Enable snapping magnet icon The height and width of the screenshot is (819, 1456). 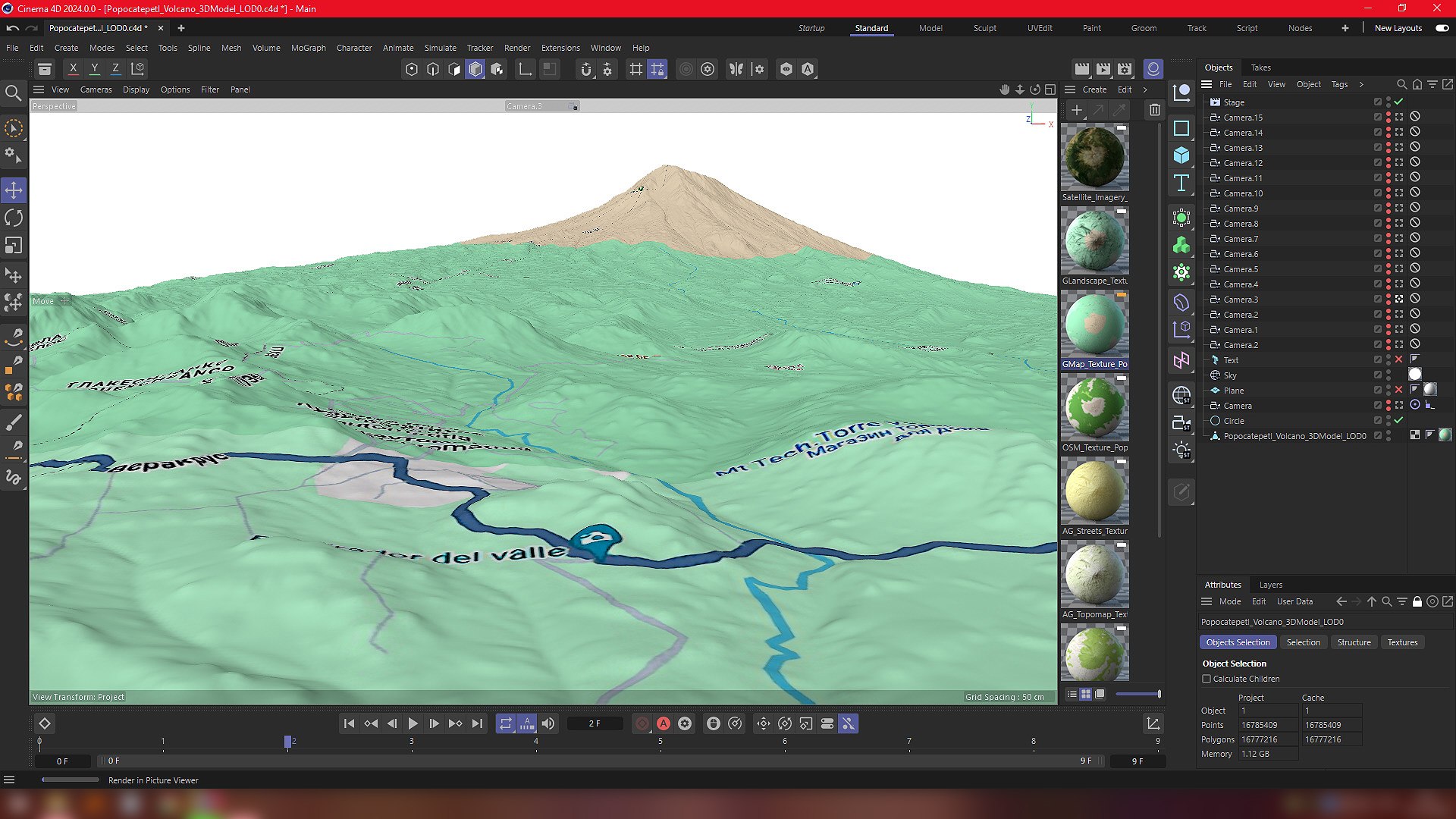[585, 69]
